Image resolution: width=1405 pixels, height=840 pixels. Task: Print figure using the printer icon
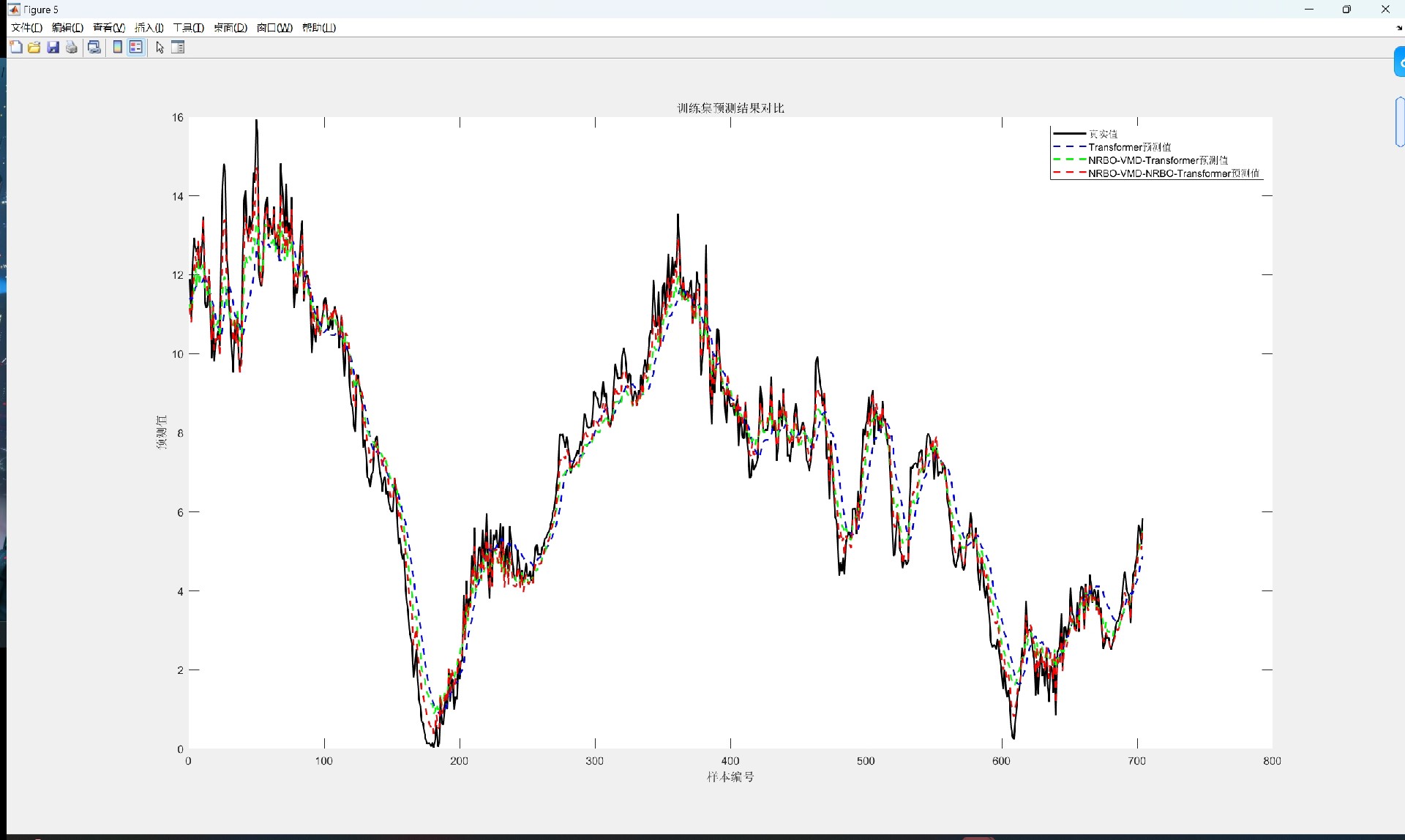[x=72, y=48]
